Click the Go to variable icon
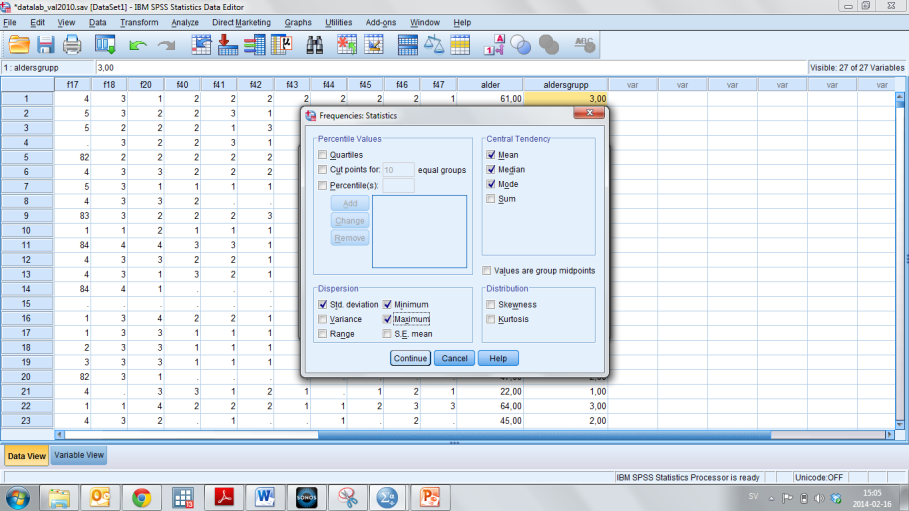This screenshot has height=511, width=909. pyautogui.click(x=228, y=45)
